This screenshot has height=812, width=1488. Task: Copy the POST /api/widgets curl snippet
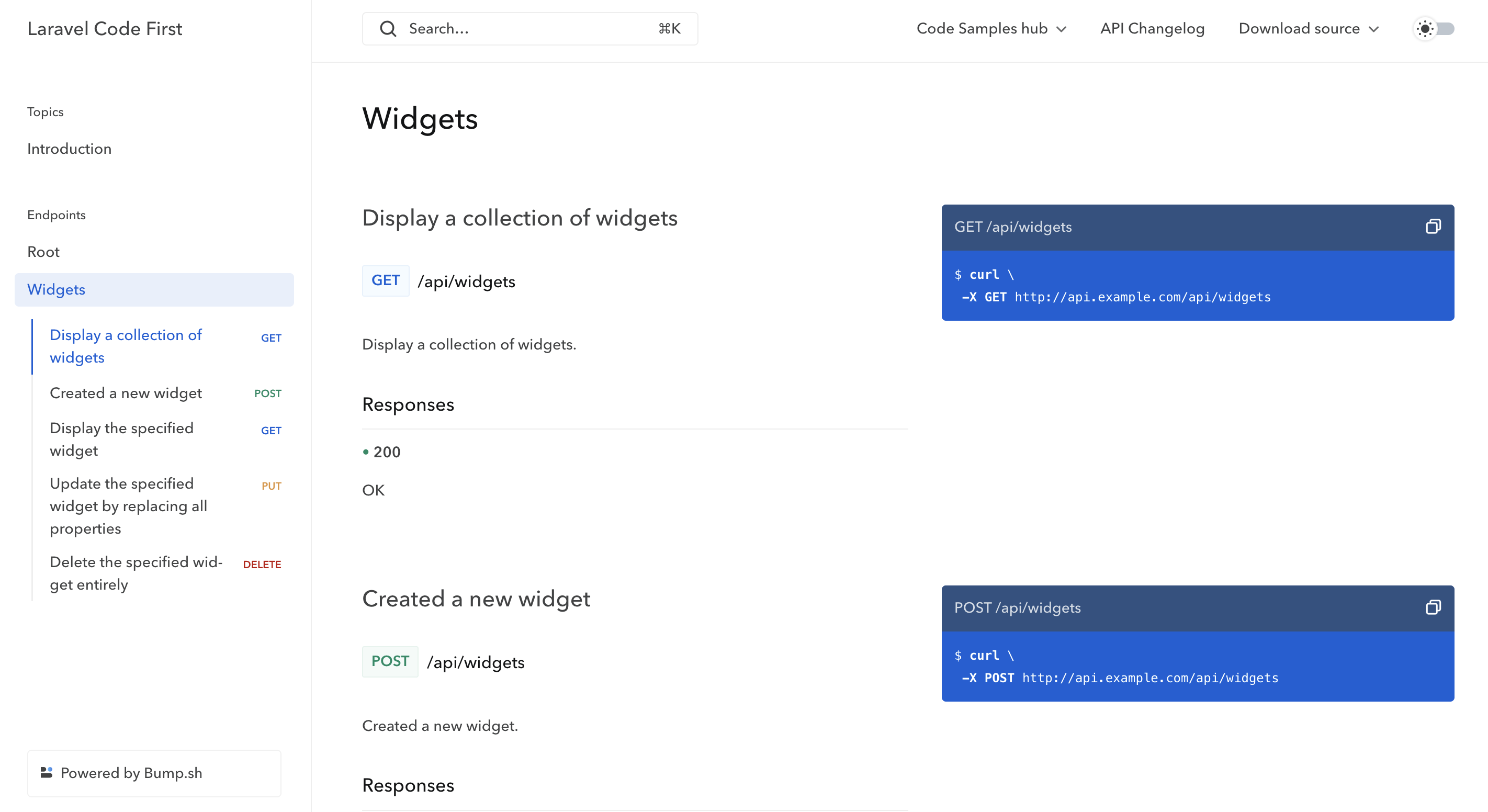click(1434, 607)
